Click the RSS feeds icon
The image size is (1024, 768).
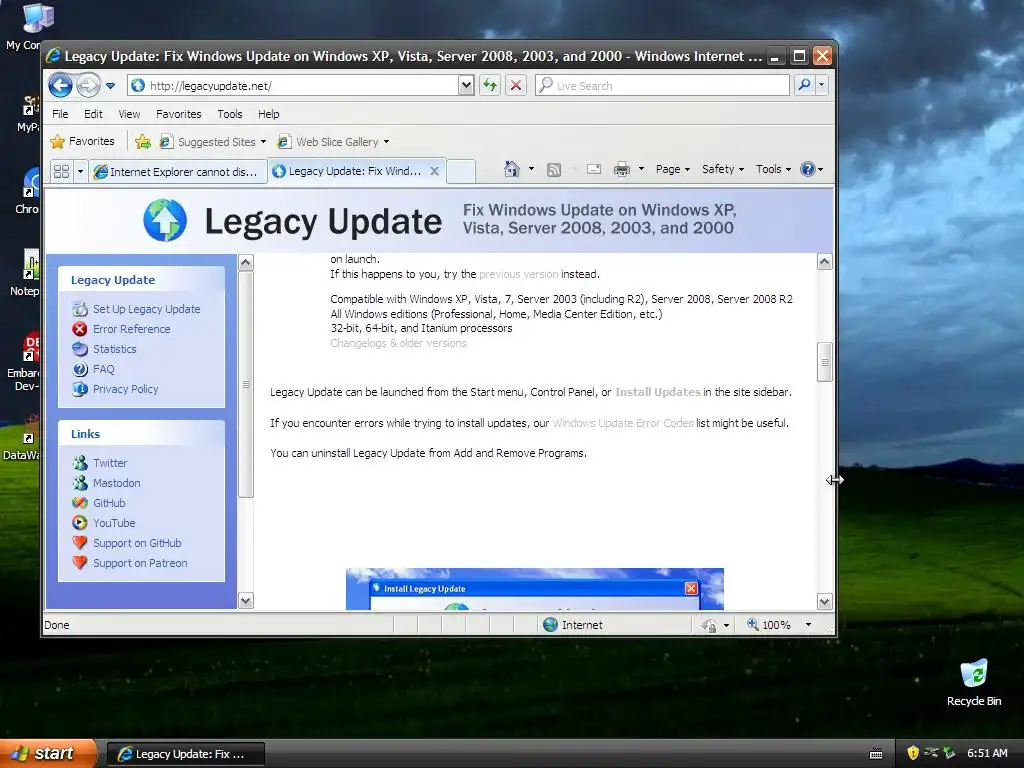[554, 170]
